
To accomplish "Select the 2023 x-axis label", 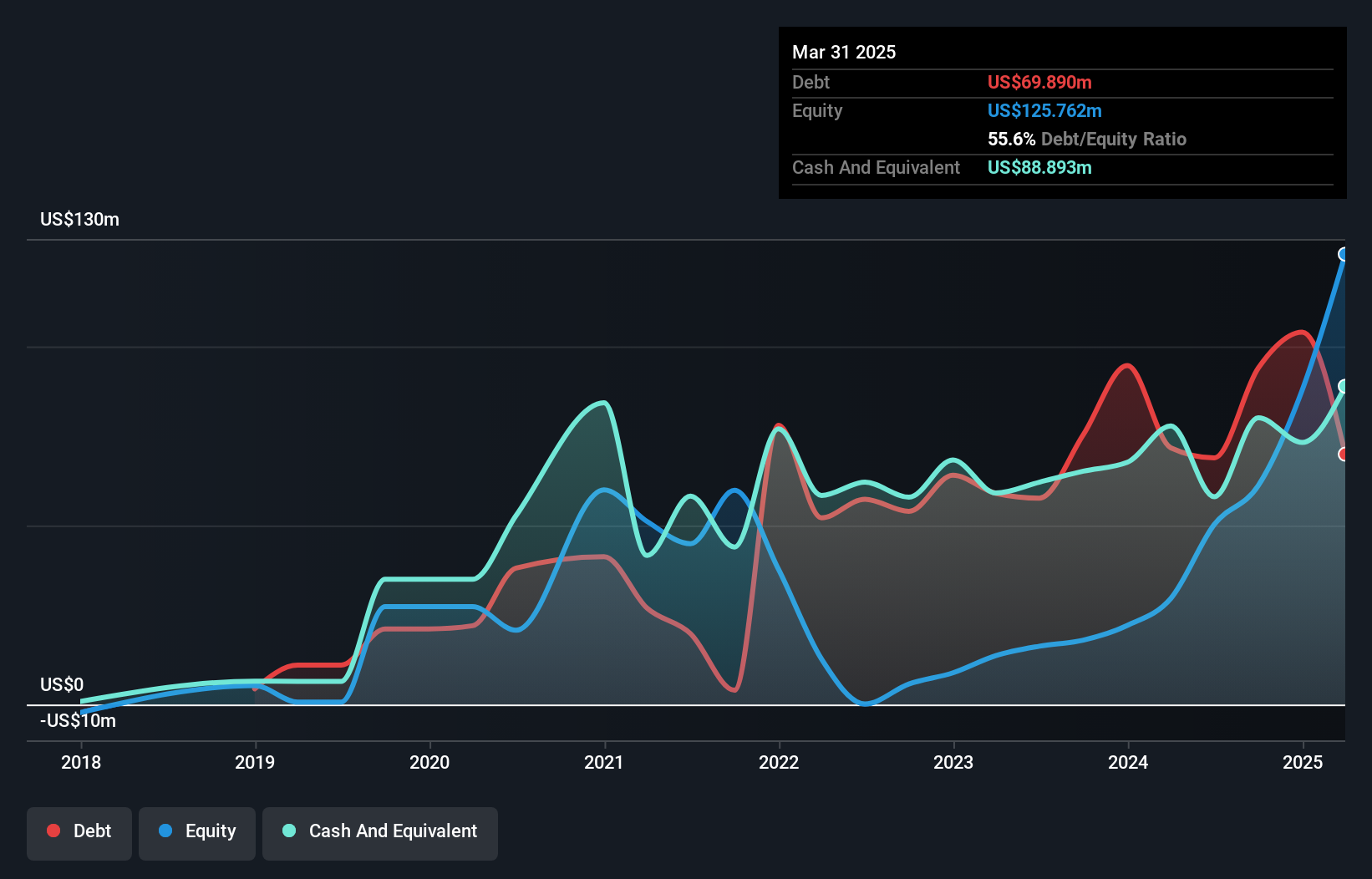I will click(953, 762).
